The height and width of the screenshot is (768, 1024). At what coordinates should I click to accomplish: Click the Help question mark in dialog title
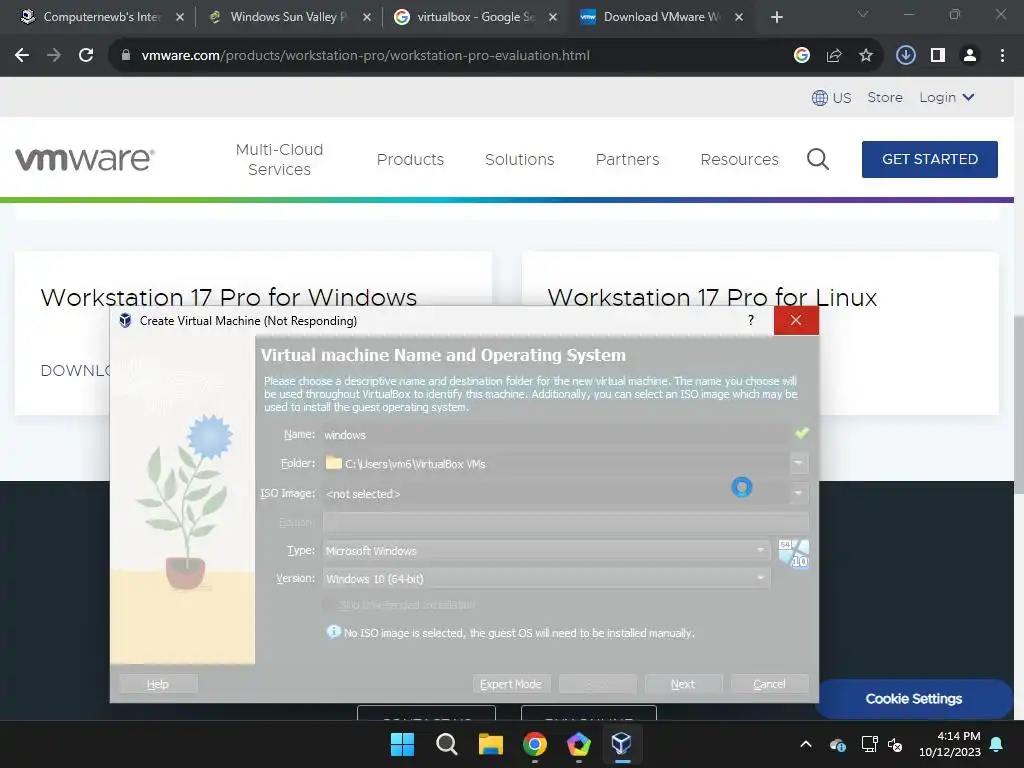coord(751,320)
